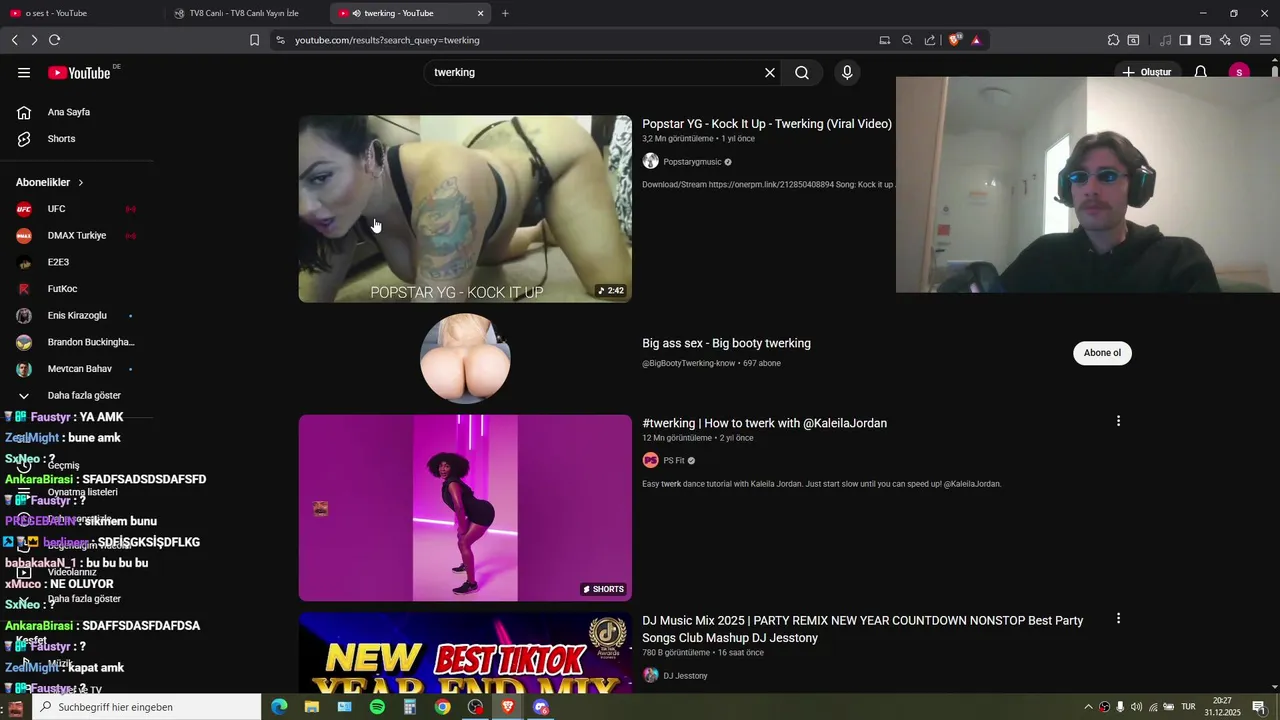This screenshot has height=720, width=1280.
Task: Open the YouTube hamburger guide menu
Action: pyautogui.click(x=24, y=73)
